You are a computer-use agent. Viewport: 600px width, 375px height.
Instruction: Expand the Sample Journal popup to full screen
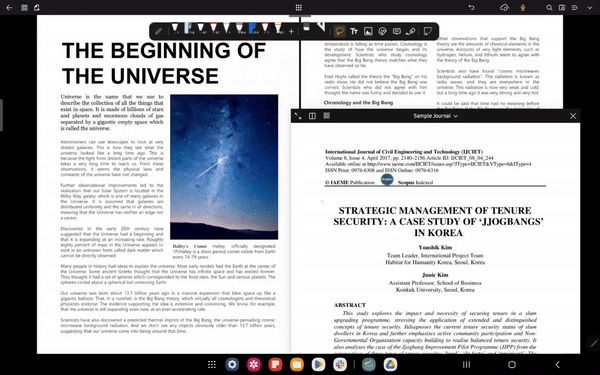pyautogui.click(x=298, y=116)
